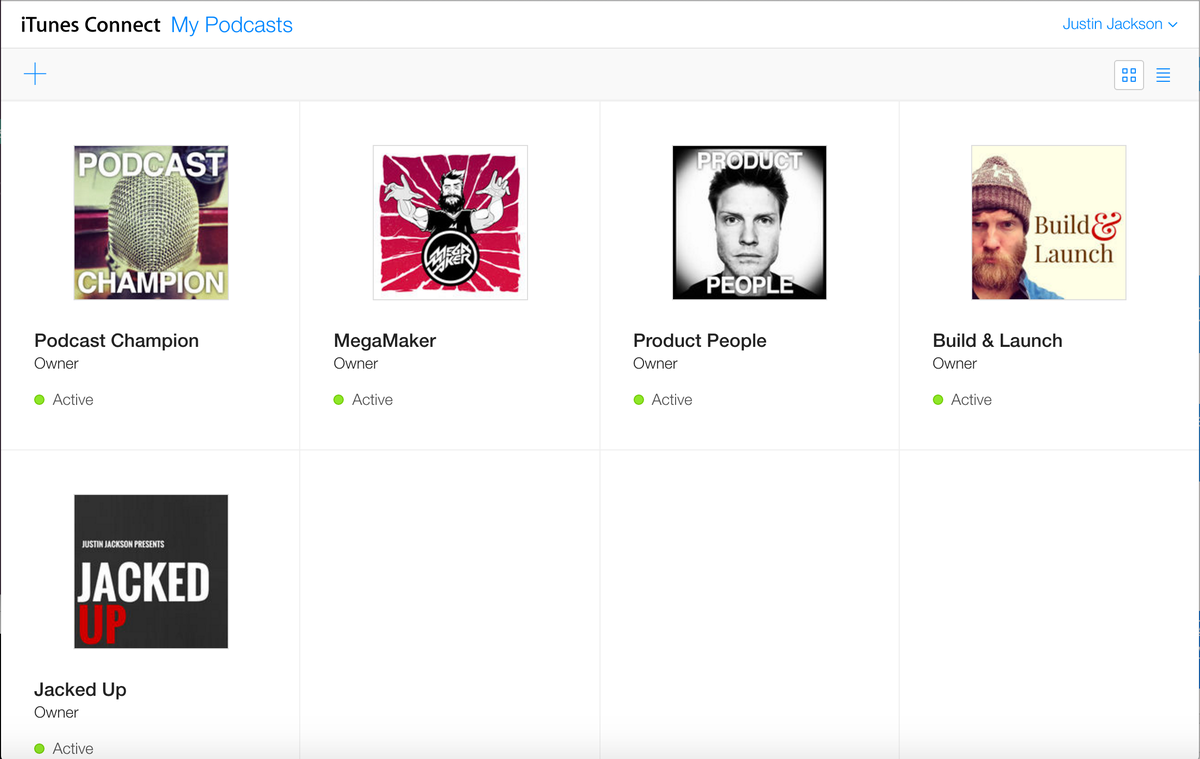
Task: Click Podcast Champion's green Active status dot
Action: [40, 400]
